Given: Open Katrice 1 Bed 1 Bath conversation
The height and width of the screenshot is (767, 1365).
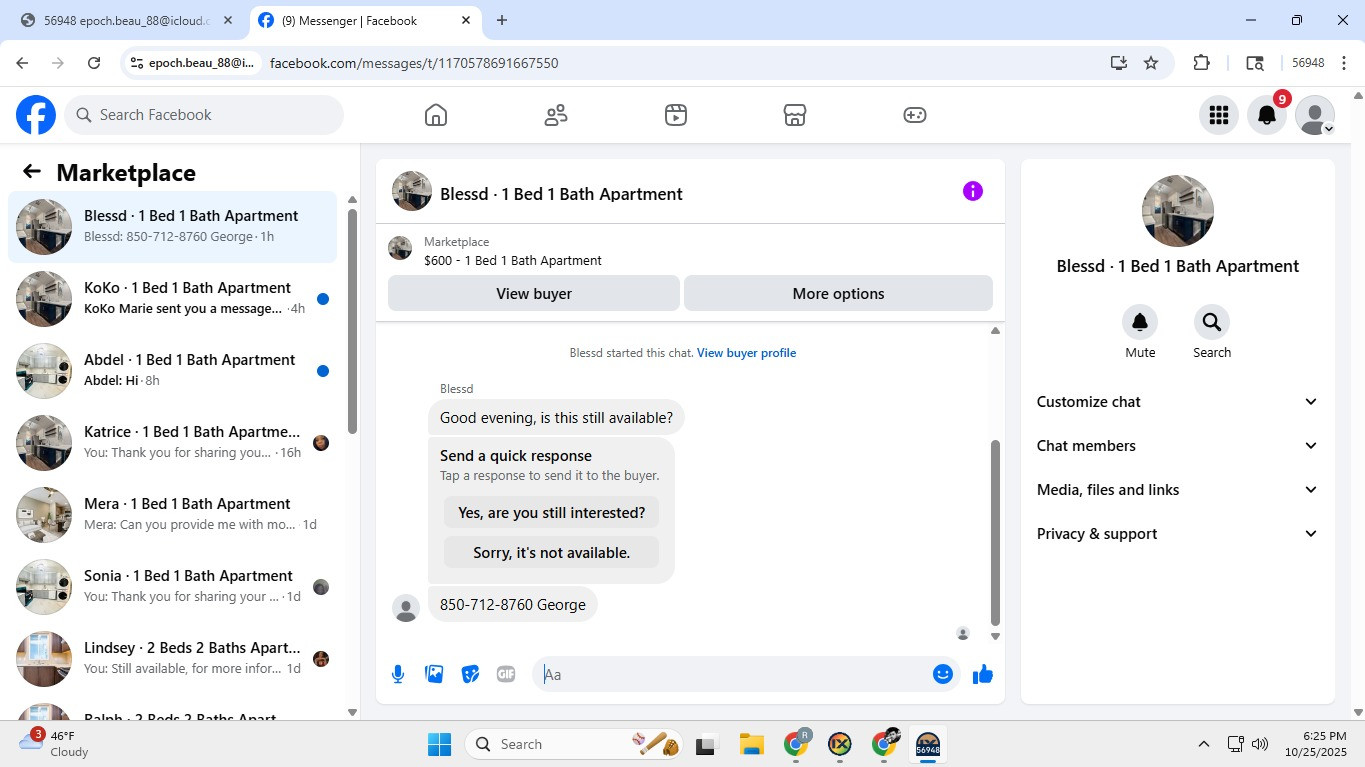Looking at the screenshot, I should click(x=173, y=443).
